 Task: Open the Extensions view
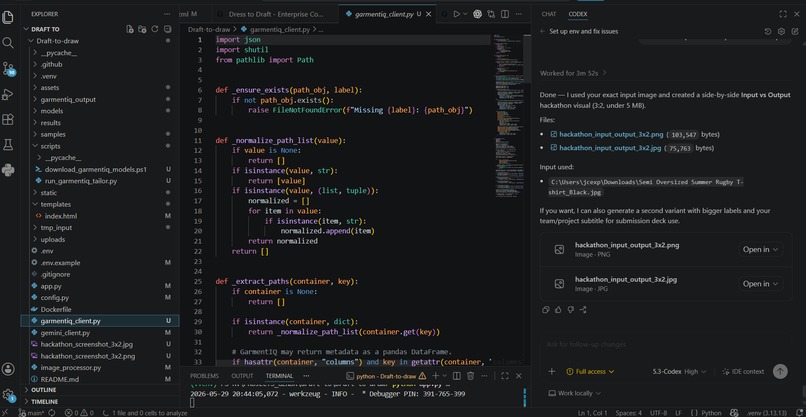point(8,120)
